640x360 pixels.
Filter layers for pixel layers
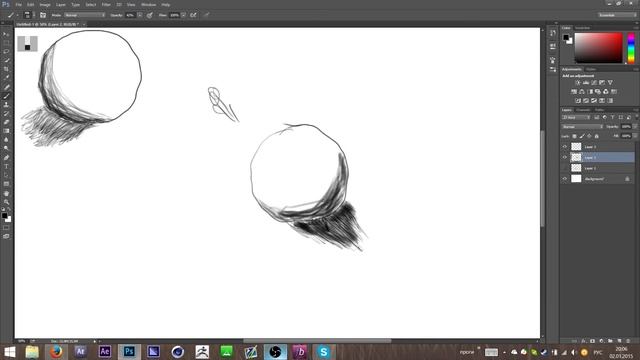(x=596, y=118)
